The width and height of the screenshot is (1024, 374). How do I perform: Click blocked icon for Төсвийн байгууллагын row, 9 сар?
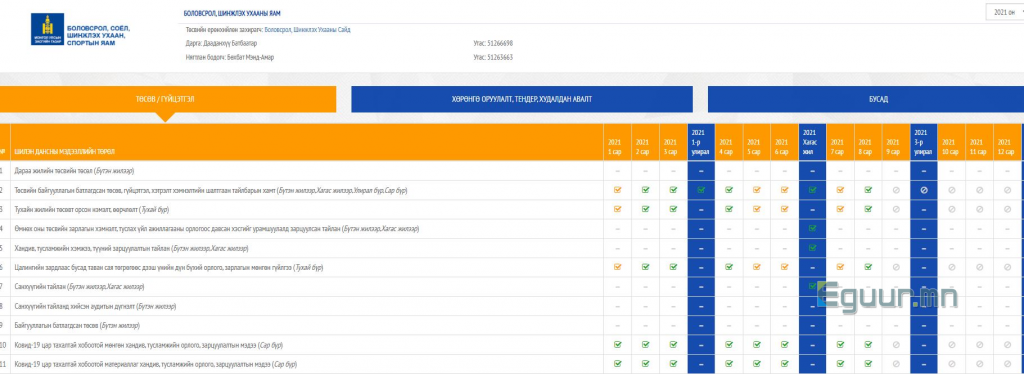[x=896, y=190]
